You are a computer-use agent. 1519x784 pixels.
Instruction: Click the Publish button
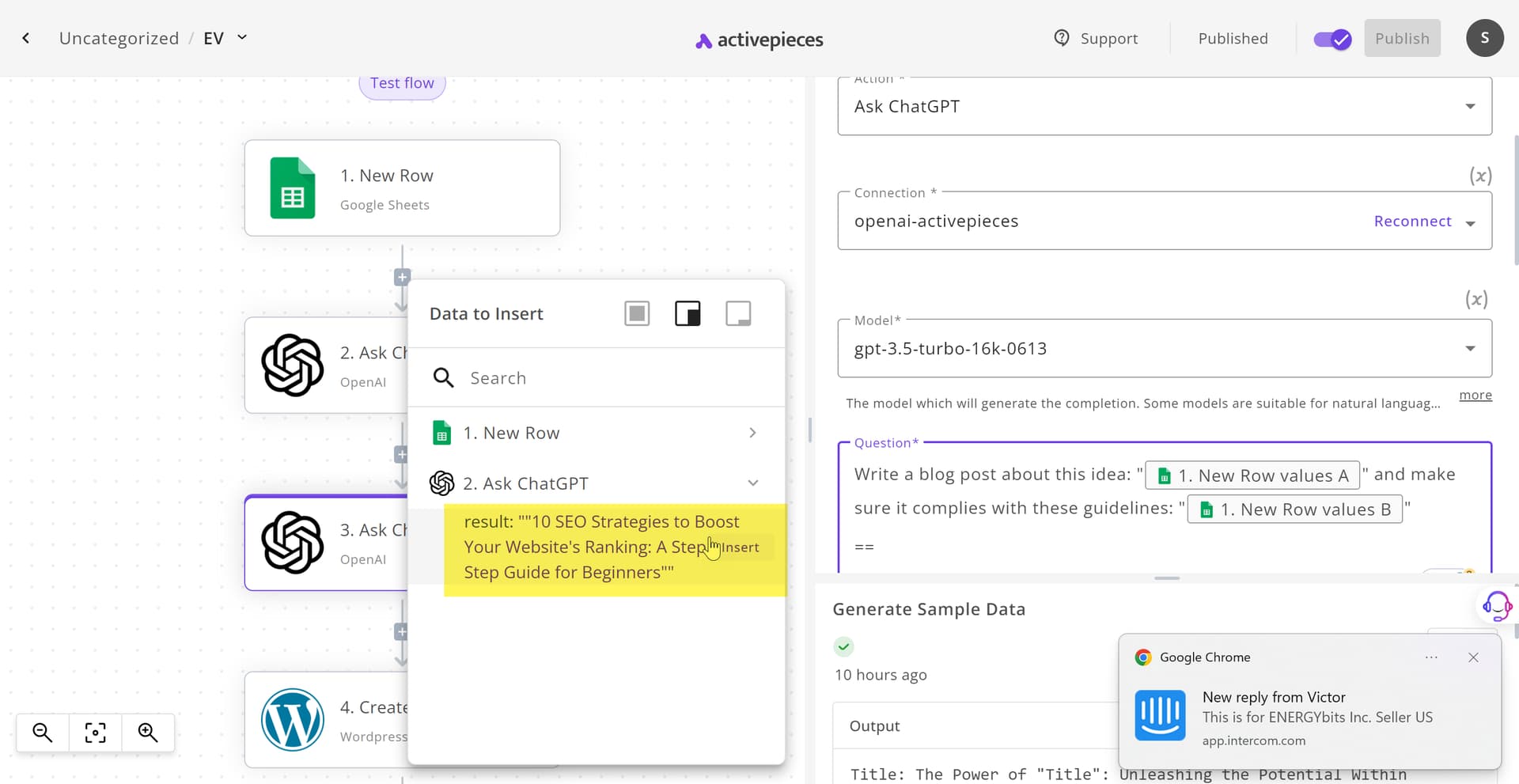pos(1402,38)
